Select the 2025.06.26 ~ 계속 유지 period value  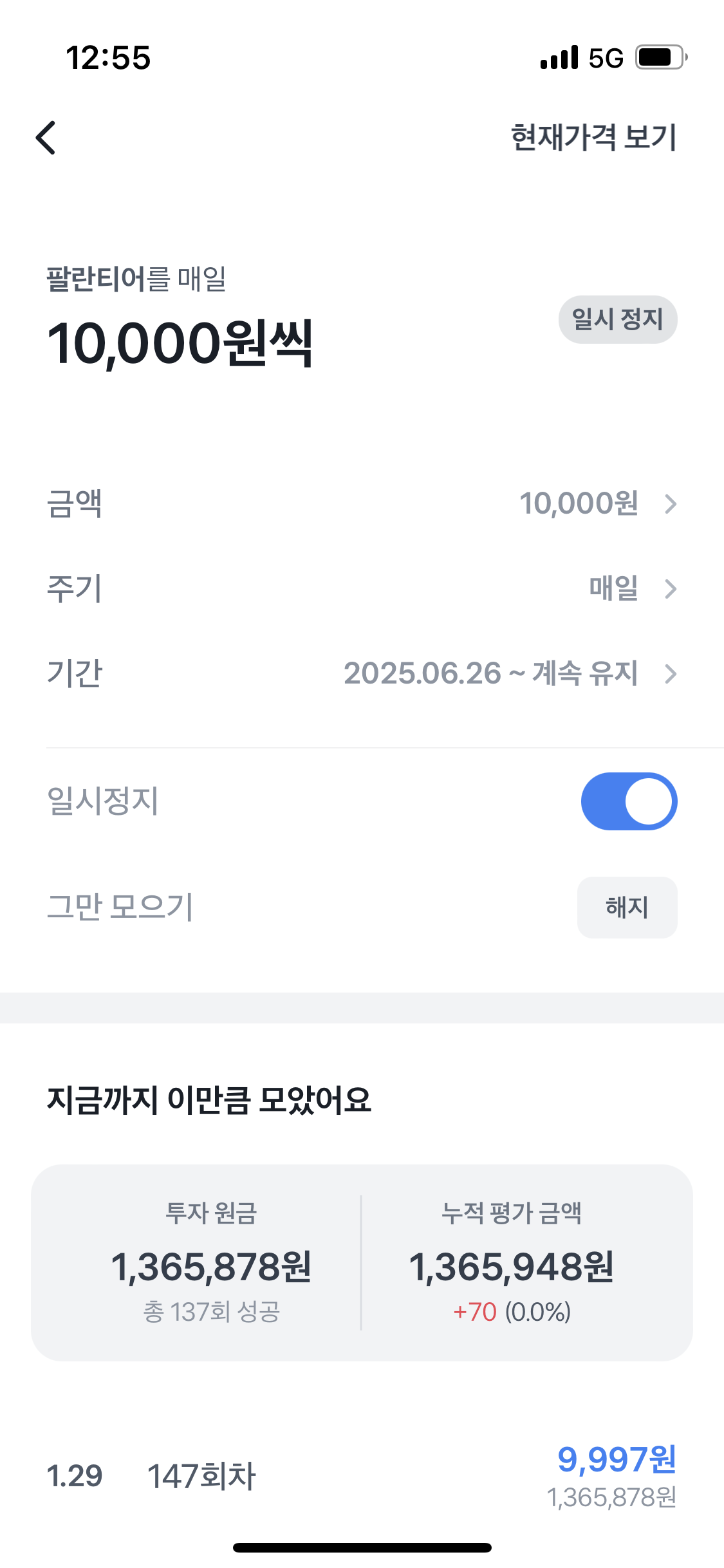tap(490, 673)
